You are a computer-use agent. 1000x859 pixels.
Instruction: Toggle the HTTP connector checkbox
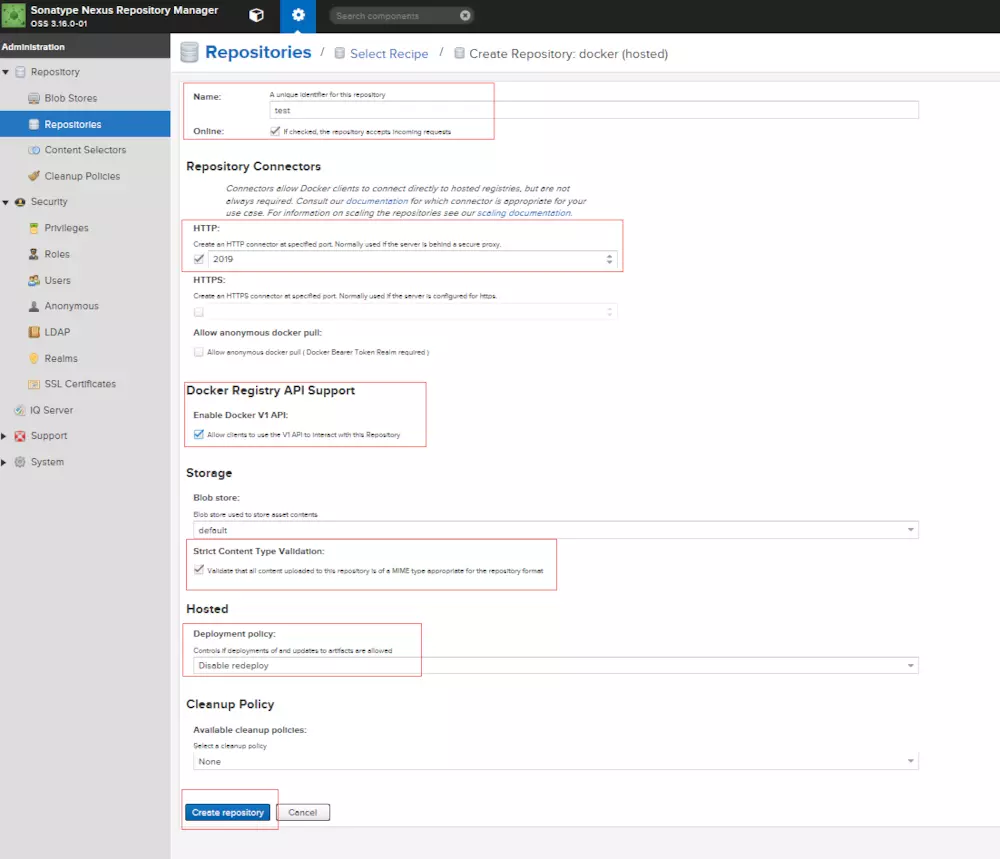click(x=199, y=259)
